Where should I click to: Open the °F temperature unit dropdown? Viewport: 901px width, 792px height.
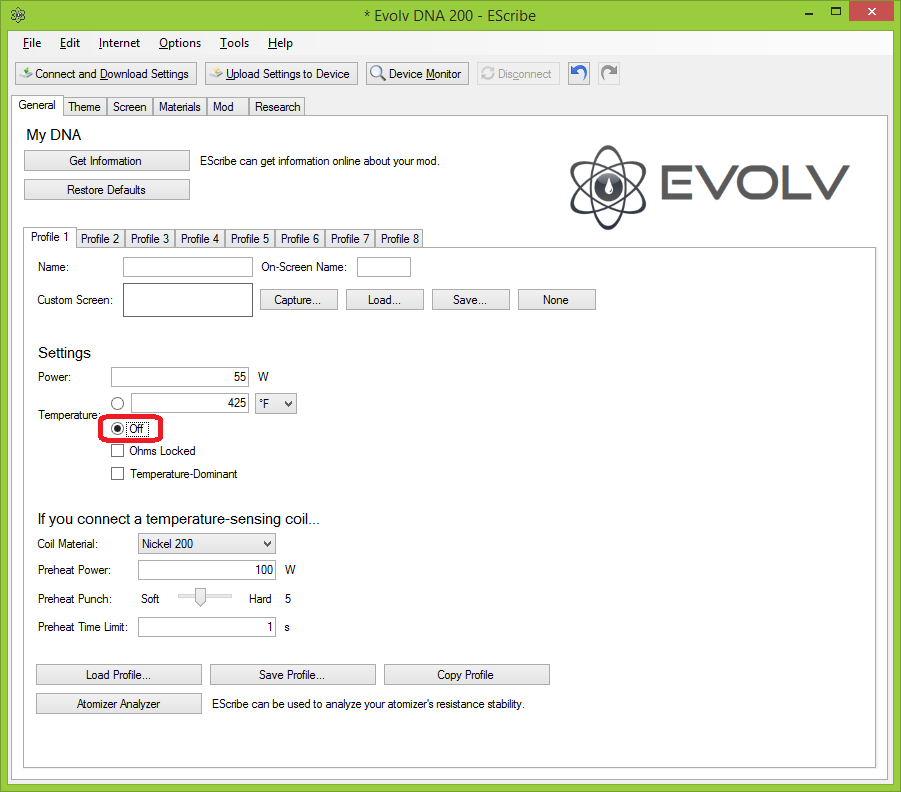[x=276, y=403]
